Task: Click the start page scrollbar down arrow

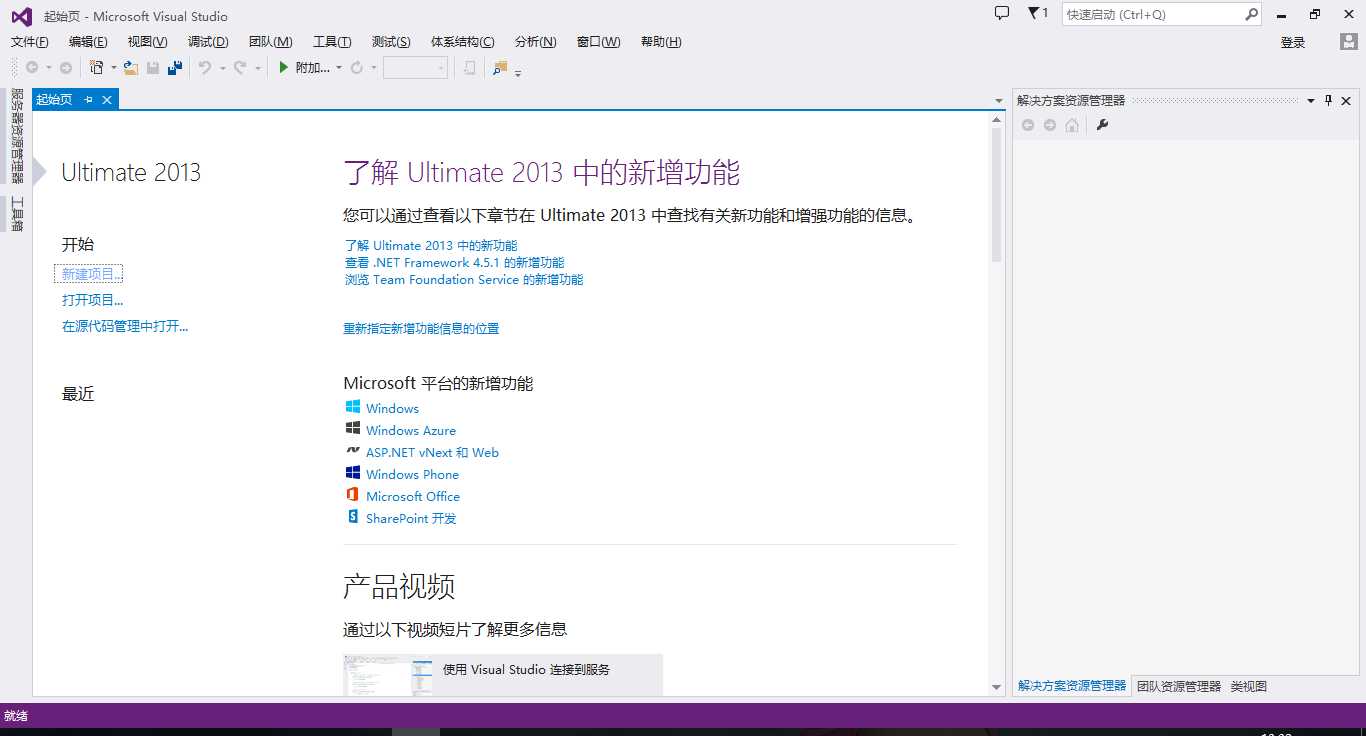Action: tap(996, 687)
